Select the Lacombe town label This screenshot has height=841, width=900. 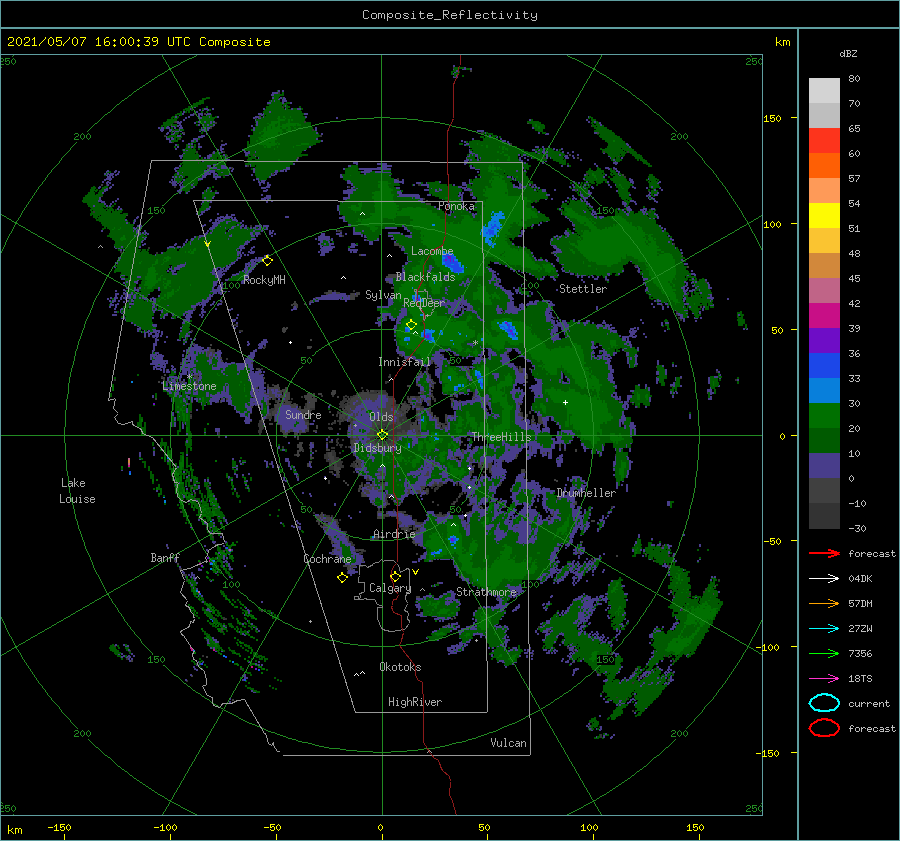[x=432, y=251]
